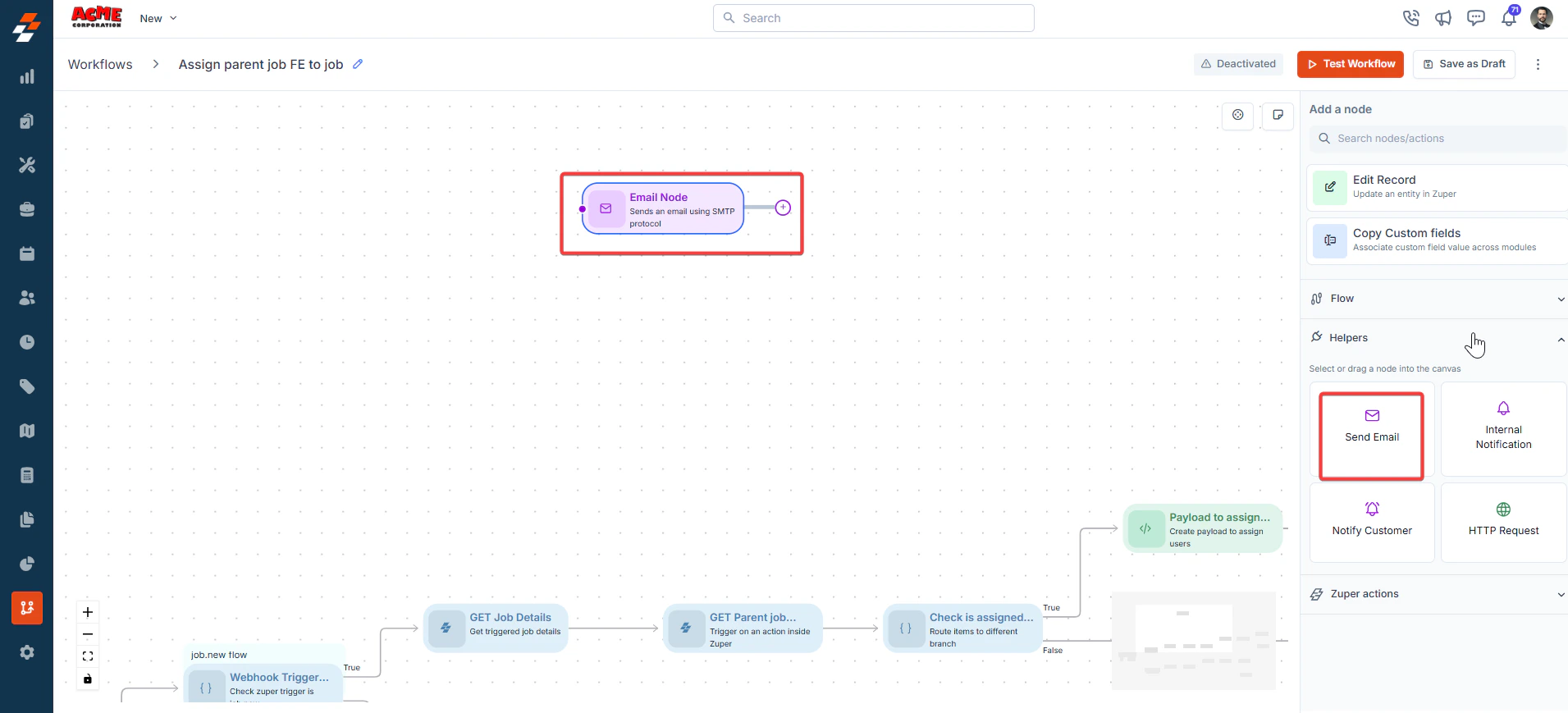Select the Internal Notification helper node
This screenshot has width=1568, height=713.
click(x=1503, y=429)
